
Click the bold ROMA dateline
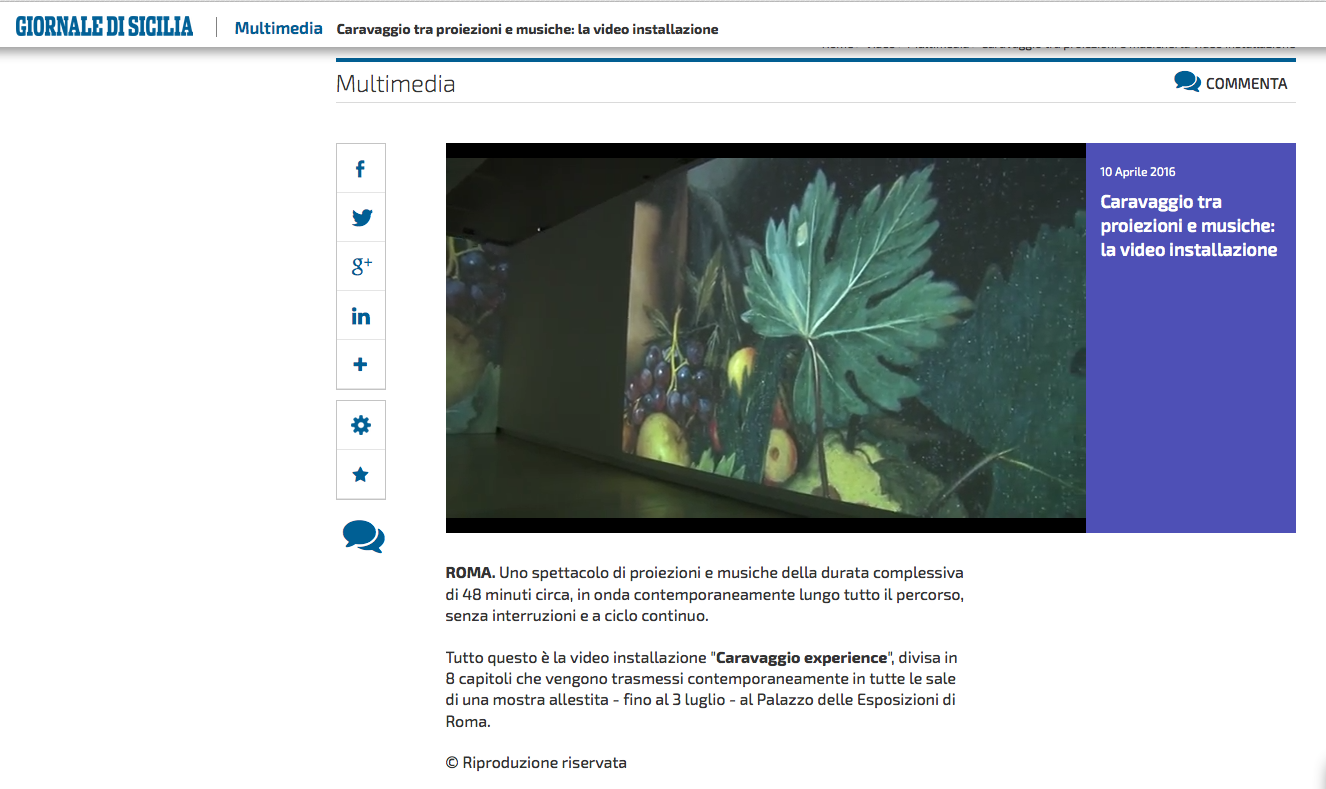coord(470,574)
